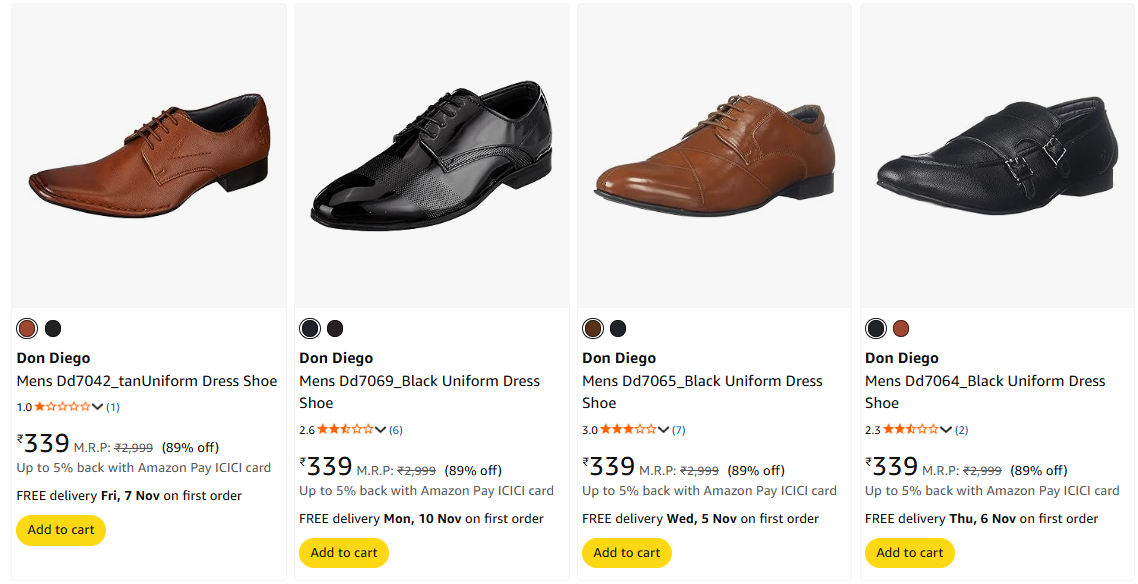Screen dimensions: 1138x584
Task: Pick black color swatch for Dd7065 shoe
Action: click(x=618, y=328)
